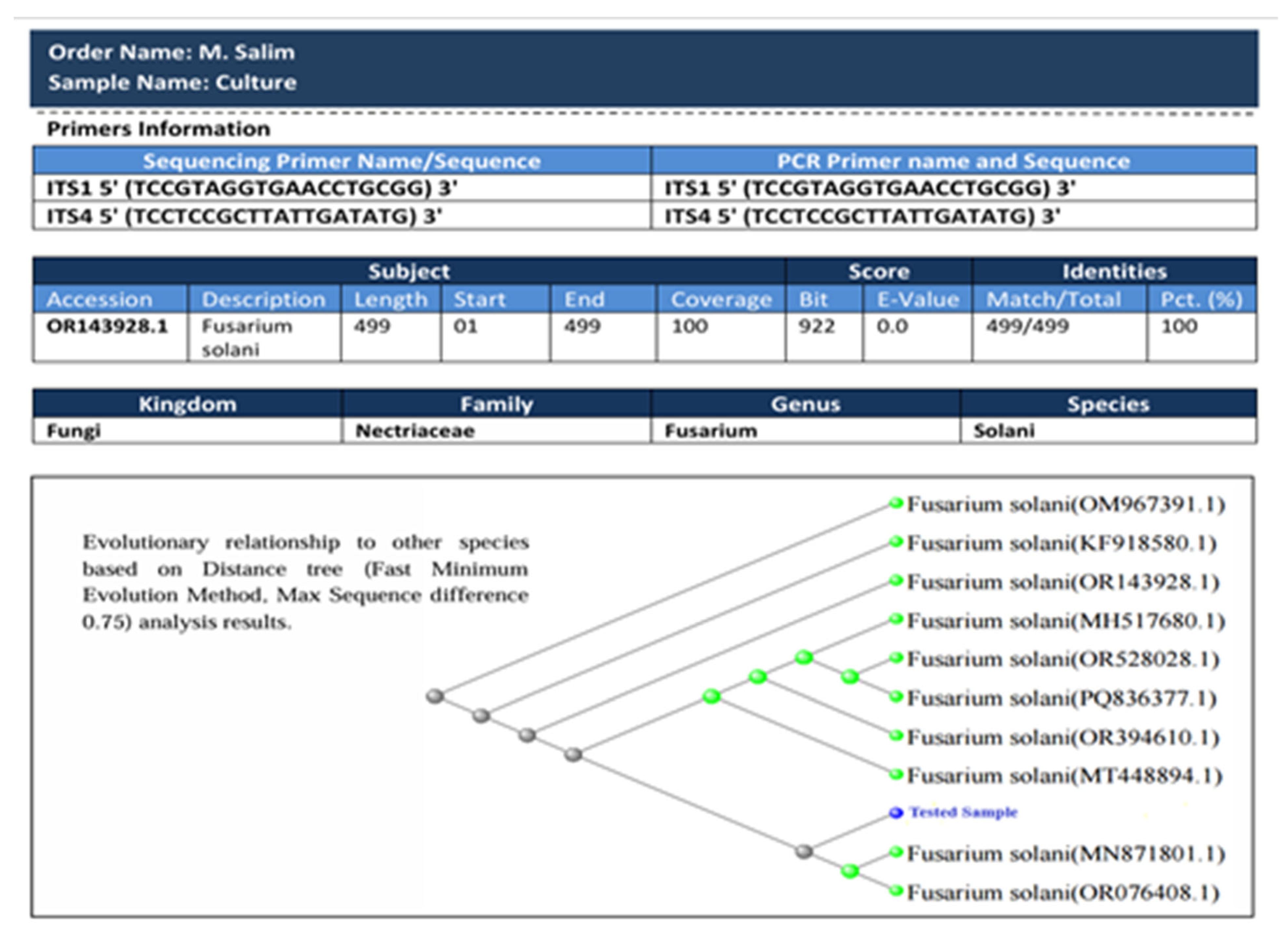Click green leaf node for OR143928.1 in tree
Image resolution: width=1288 pixels, height=932 pixels.
[x=896, y=581]
